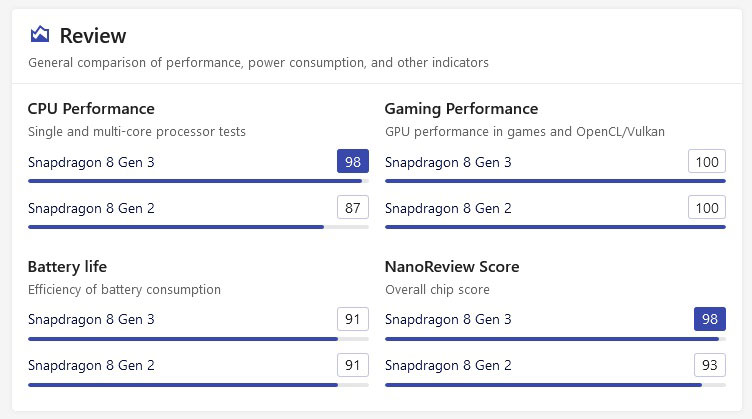Click Snapdragon 8 Gen 2 CPU progress bar

pos(198,227)
